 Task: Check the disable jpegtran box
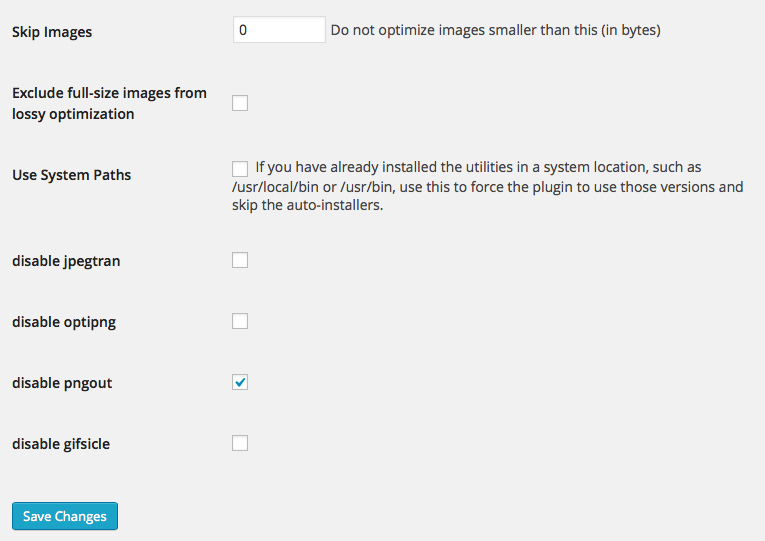pos(240,260)
